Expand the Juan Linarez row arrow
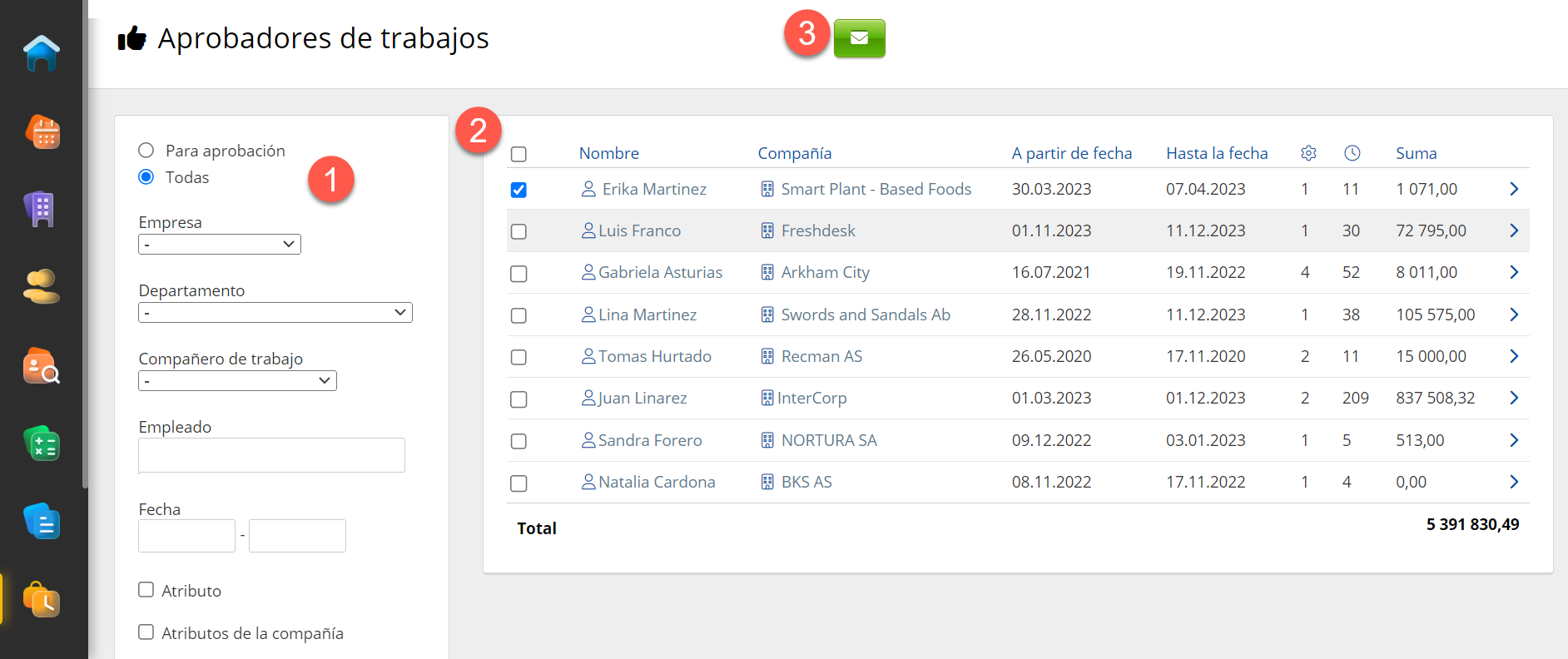This screenshot has height=659, width=1568. (x=1513, y=399)
